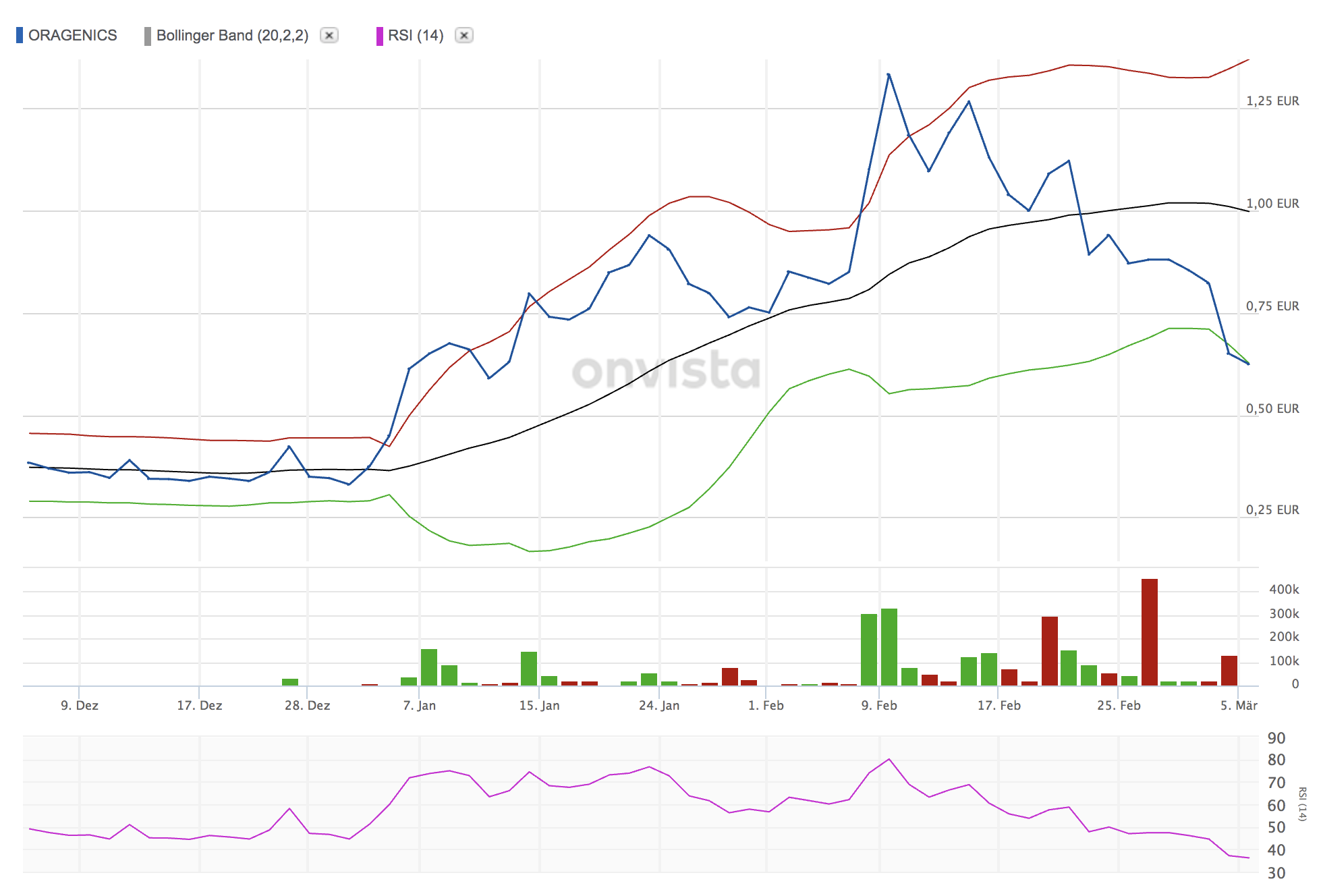The height and width of the screenshot is (896, 1321).
Task: Click the '90' RSI axis label
Action: click(x=1276, y=738)
